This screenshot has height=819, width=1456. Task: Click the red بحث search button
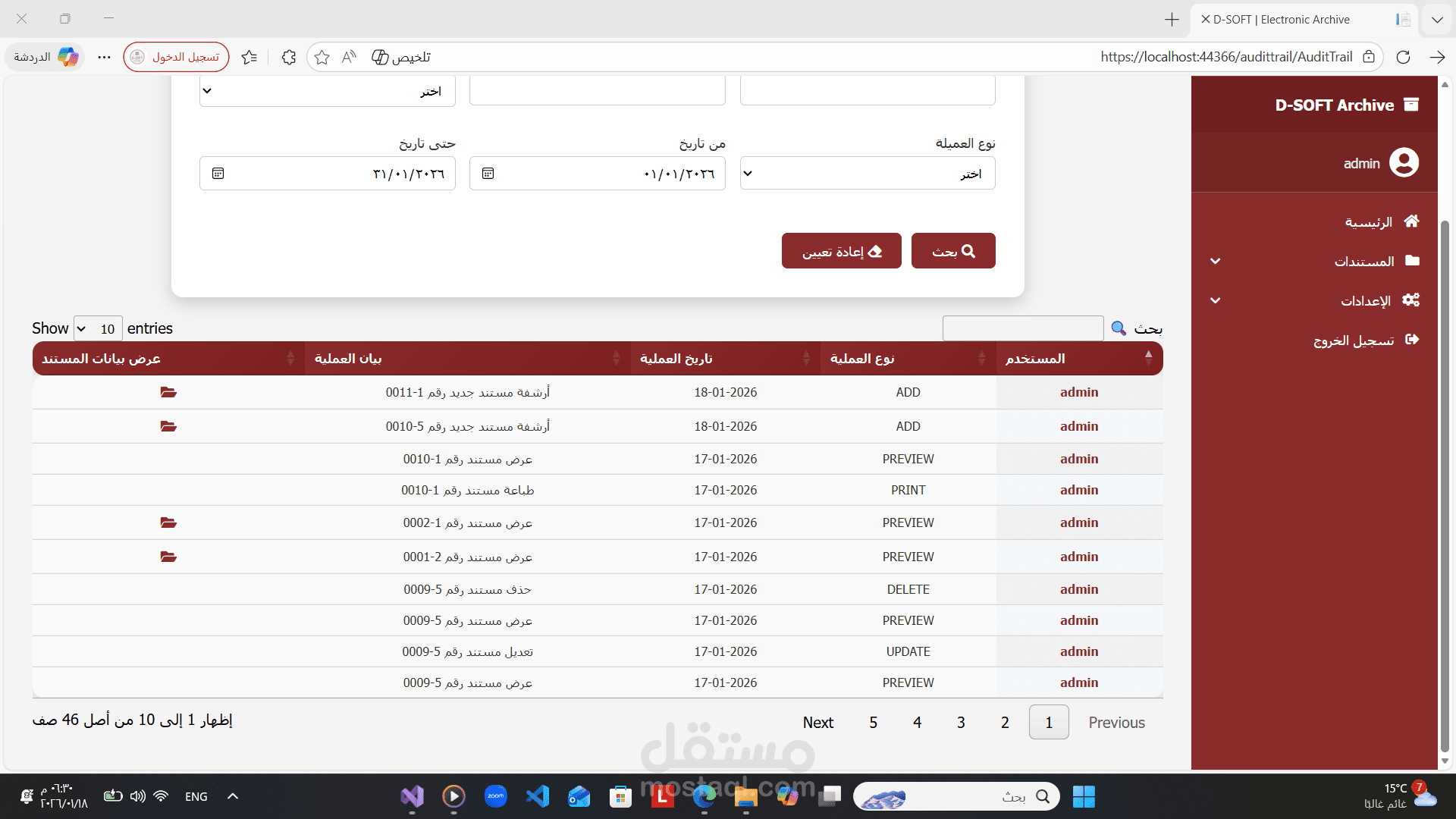[953, 251]
